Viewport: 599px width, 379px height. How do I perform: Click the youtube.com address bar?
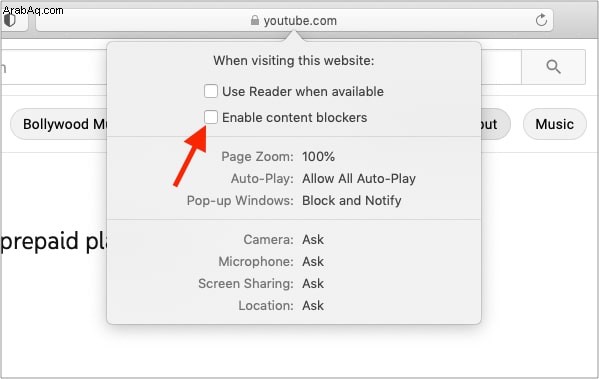pyautogui.click(x=294, y=20)
